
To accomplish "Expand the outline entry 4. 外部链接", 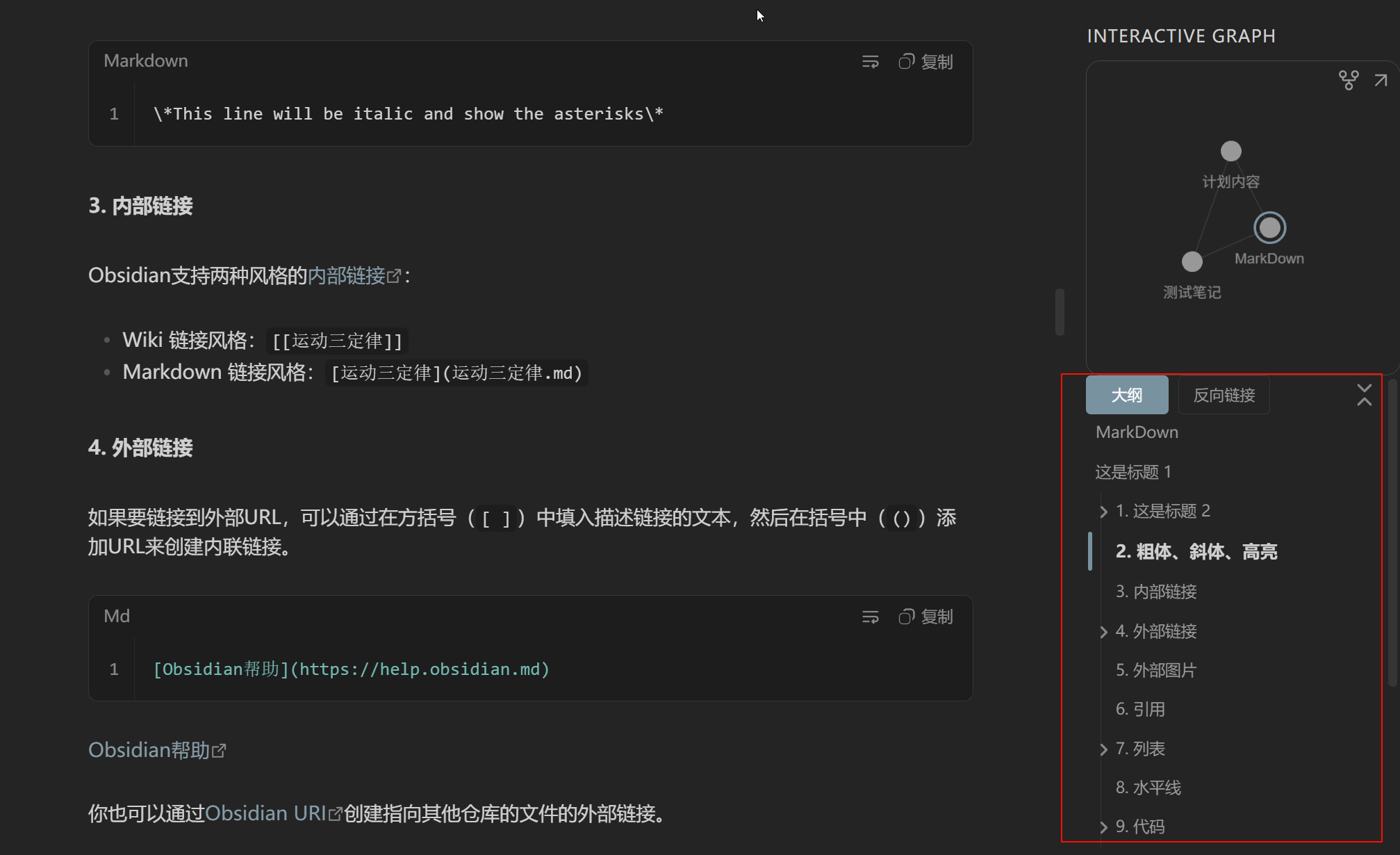I will coord(1103,631).
